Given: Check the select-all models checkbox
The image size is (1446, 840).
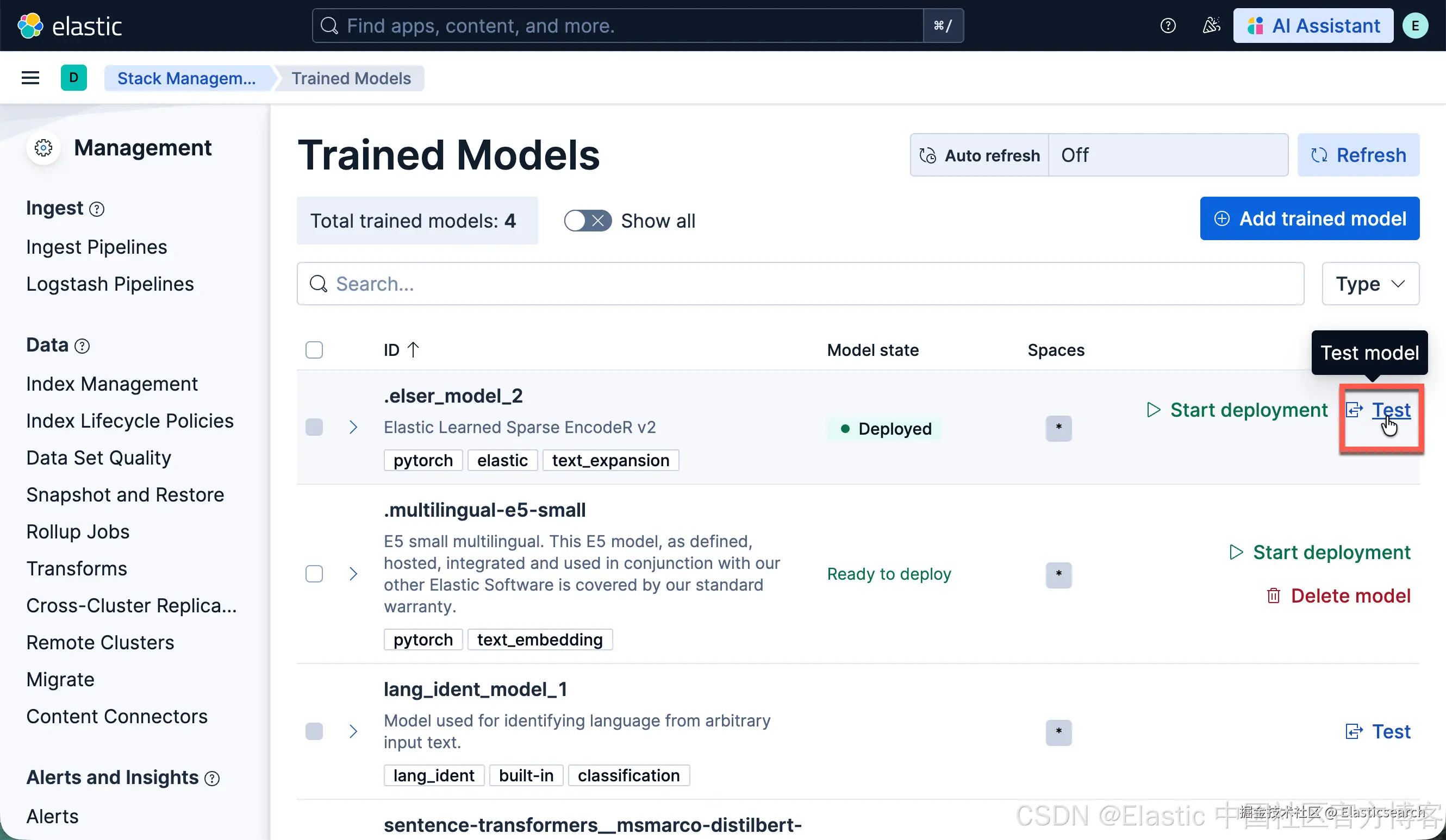Looking at the screenshot, I should pos(314,350).
